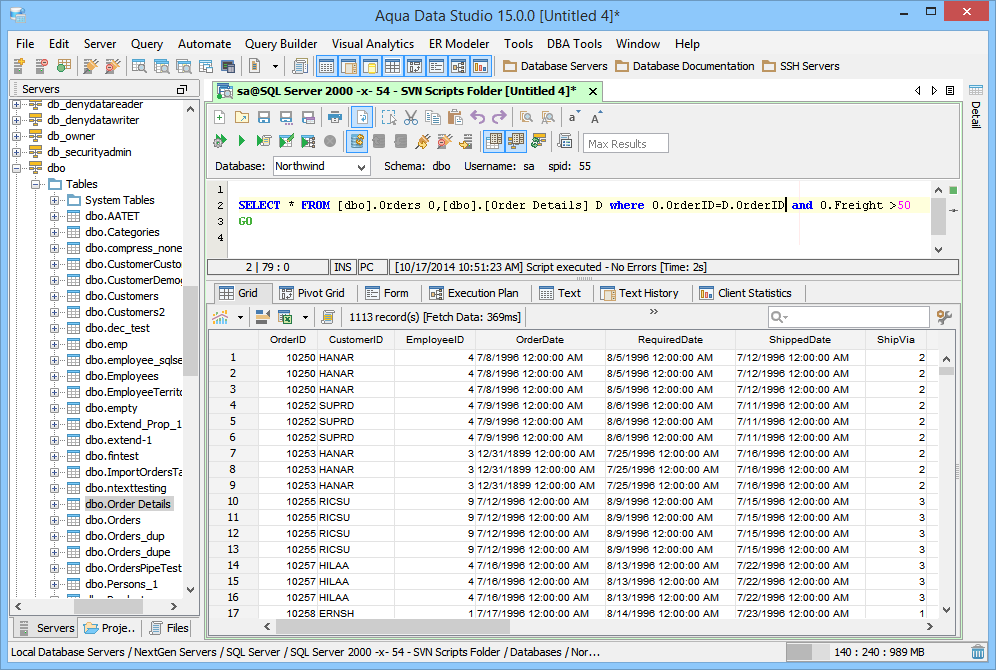Viewport: 996px width, 670px height.
Task: Click the New script icon in editor toolbar
Action: pyautogui.click(x=220, y=117)
